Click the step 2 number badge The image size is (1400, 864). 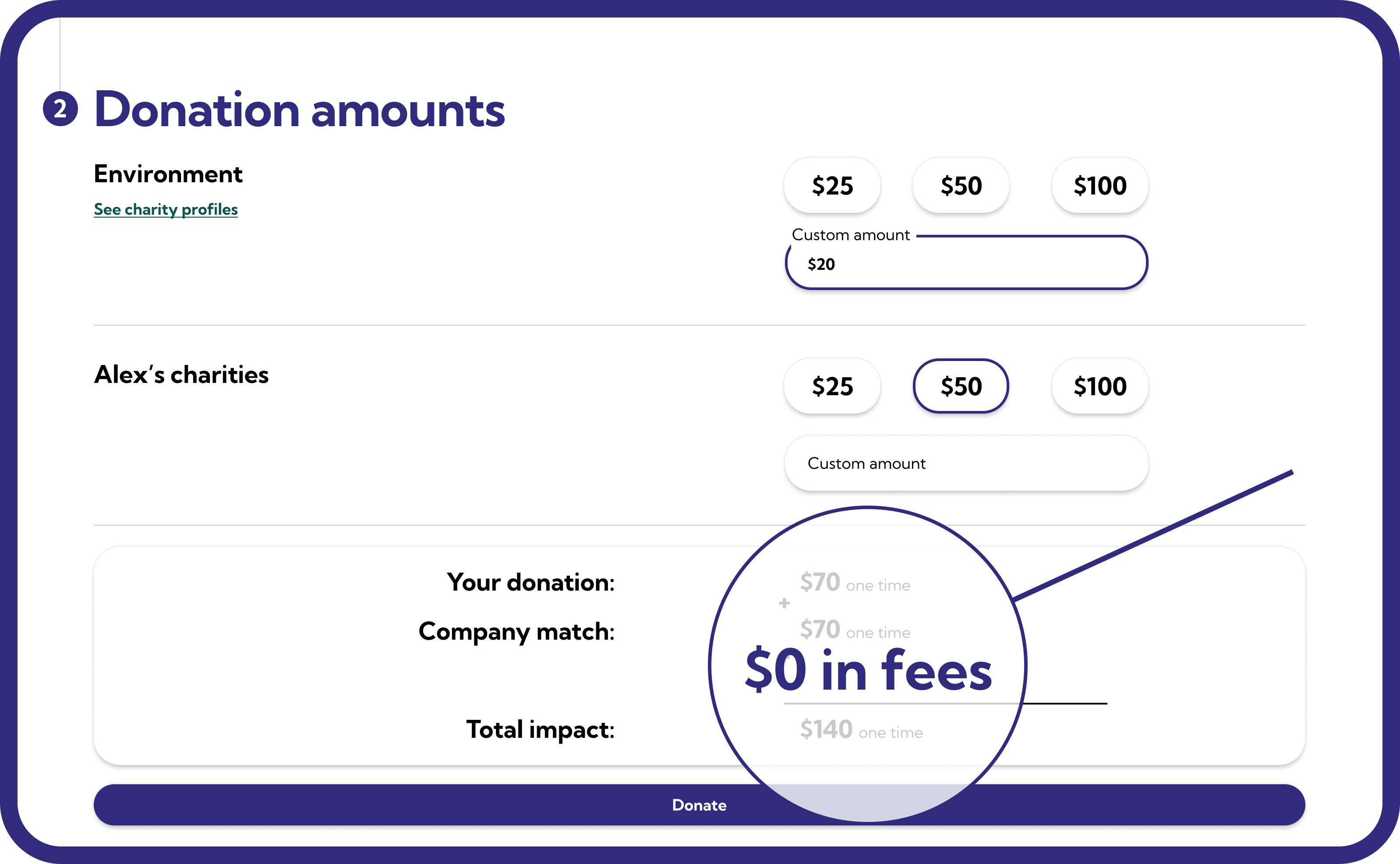pos(60,109)
